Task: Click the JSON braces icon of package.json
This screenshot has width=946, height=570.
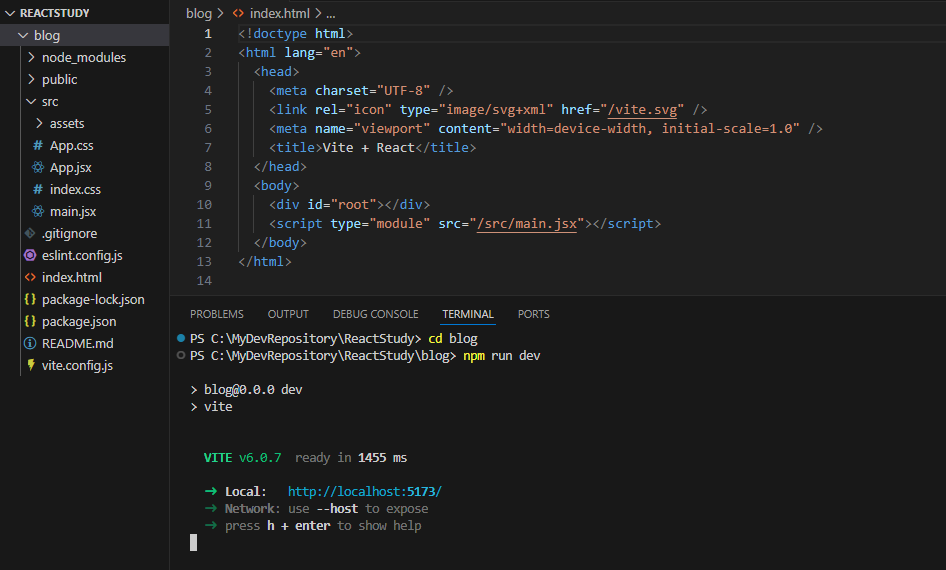Action: point(30,321)
